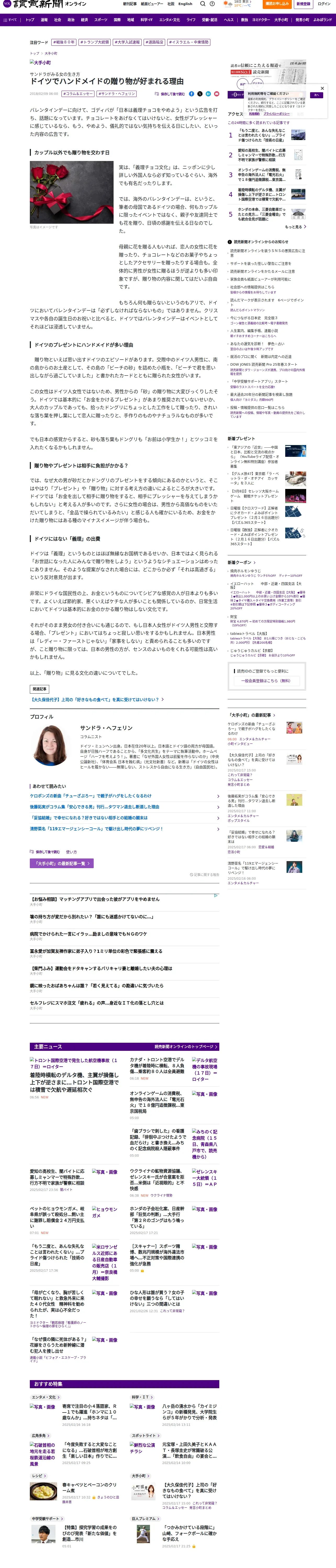Select trending tag #戦後８０年
The image size is (336, 1568).
[x=64, y=43]
